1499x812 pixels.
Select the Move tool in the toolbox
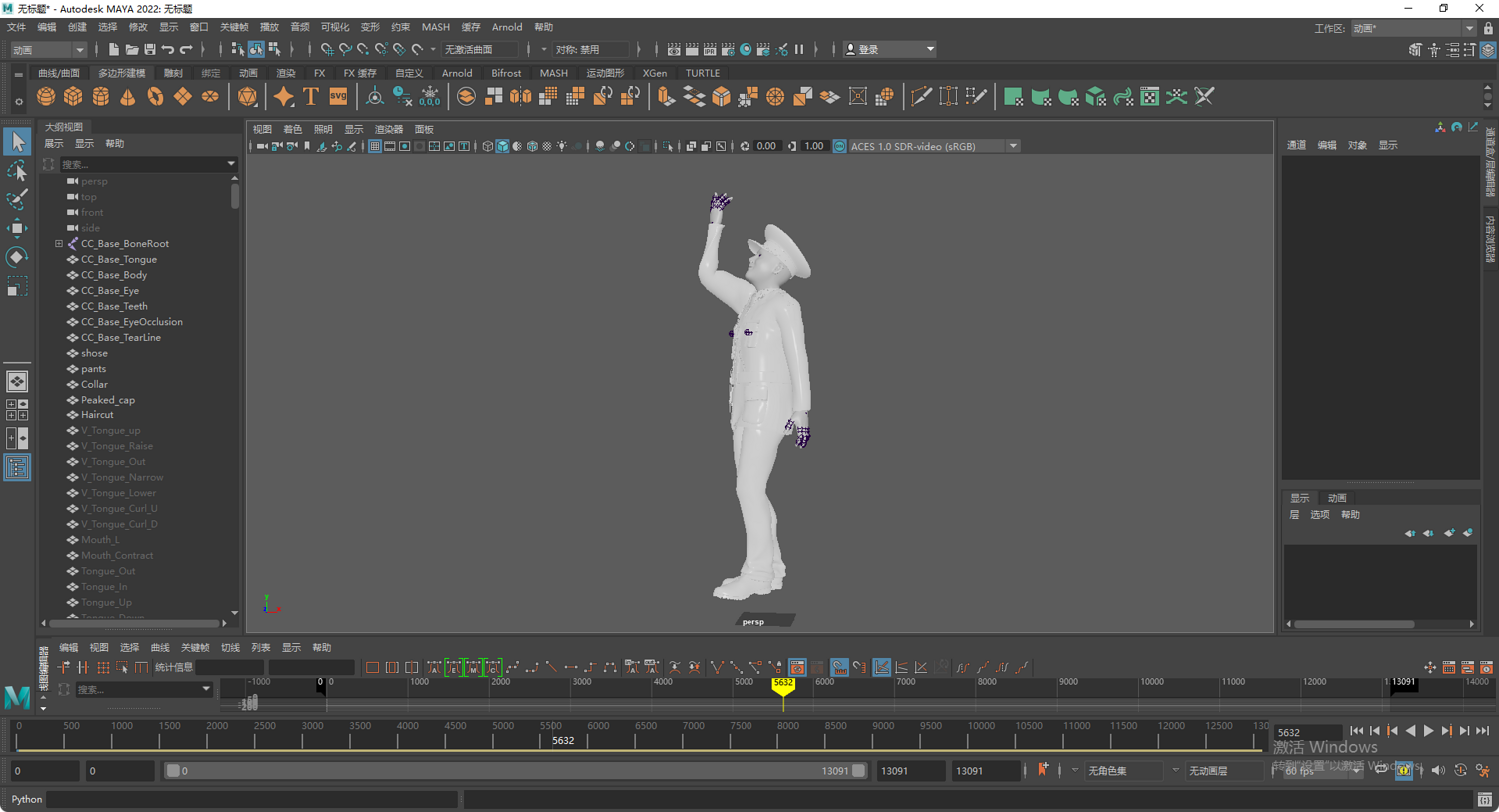click(17, 229)
